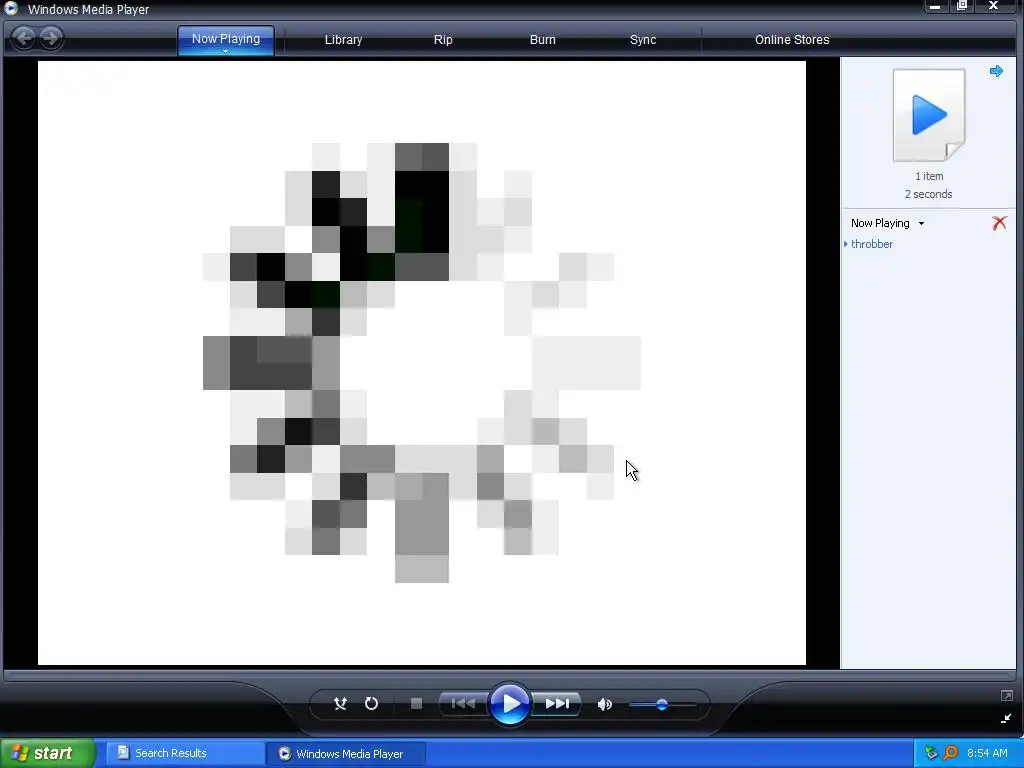Turn repeat on
1024x768 pixels.
click(x=372, y=703)
